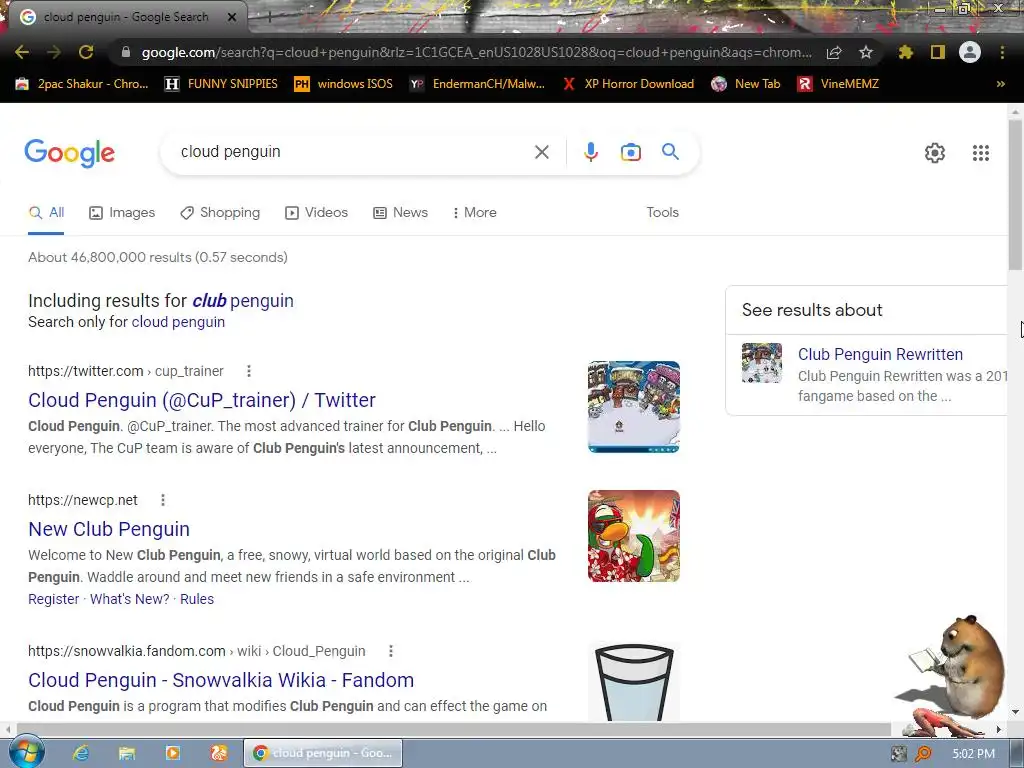Open Chrome three-dot menu
The image size is (1024, 768).
coord(1002,52)
